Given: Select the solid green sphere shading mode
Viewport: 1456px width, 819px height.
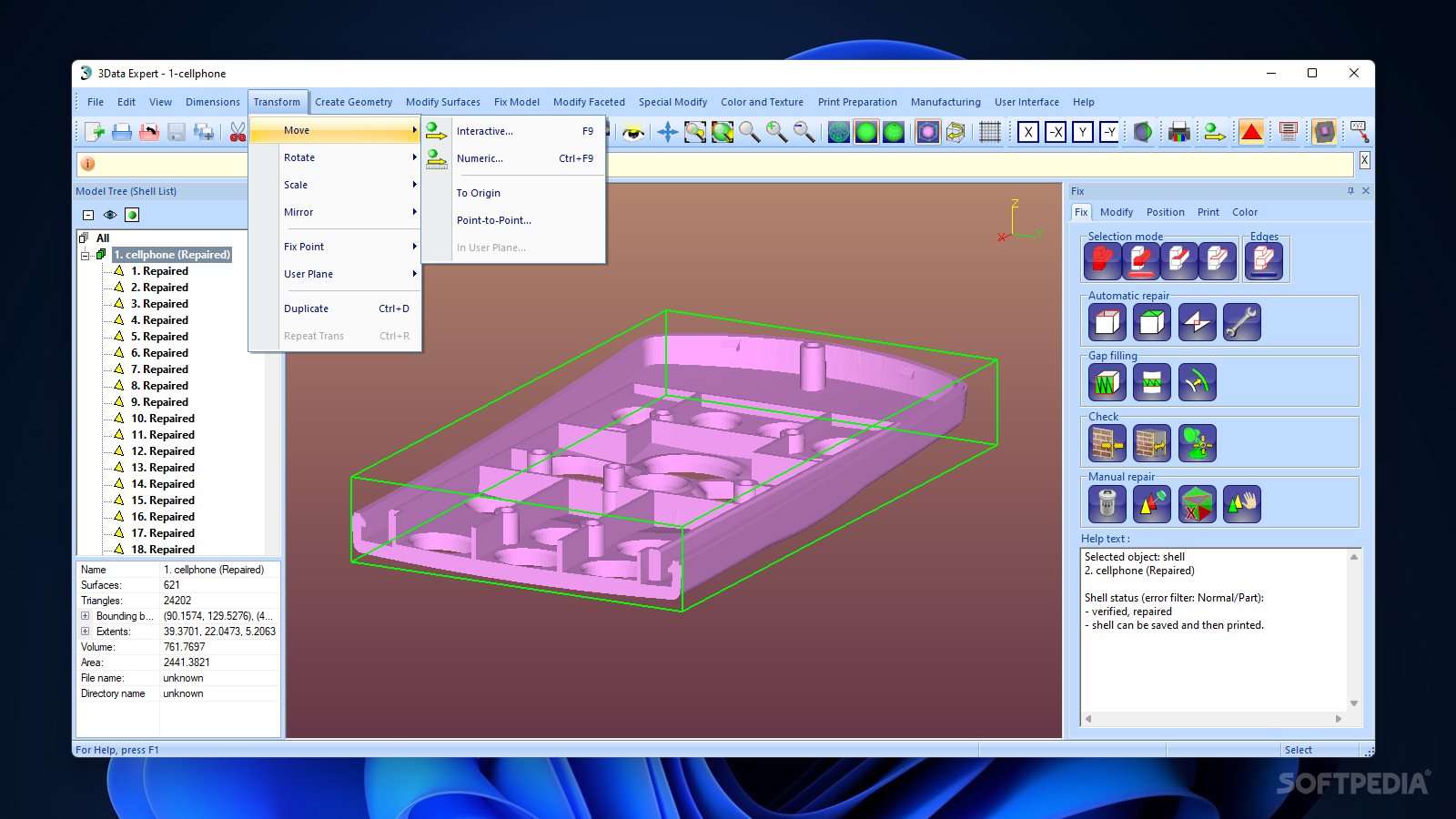Looking at the screenshot, I should point(866,132).
